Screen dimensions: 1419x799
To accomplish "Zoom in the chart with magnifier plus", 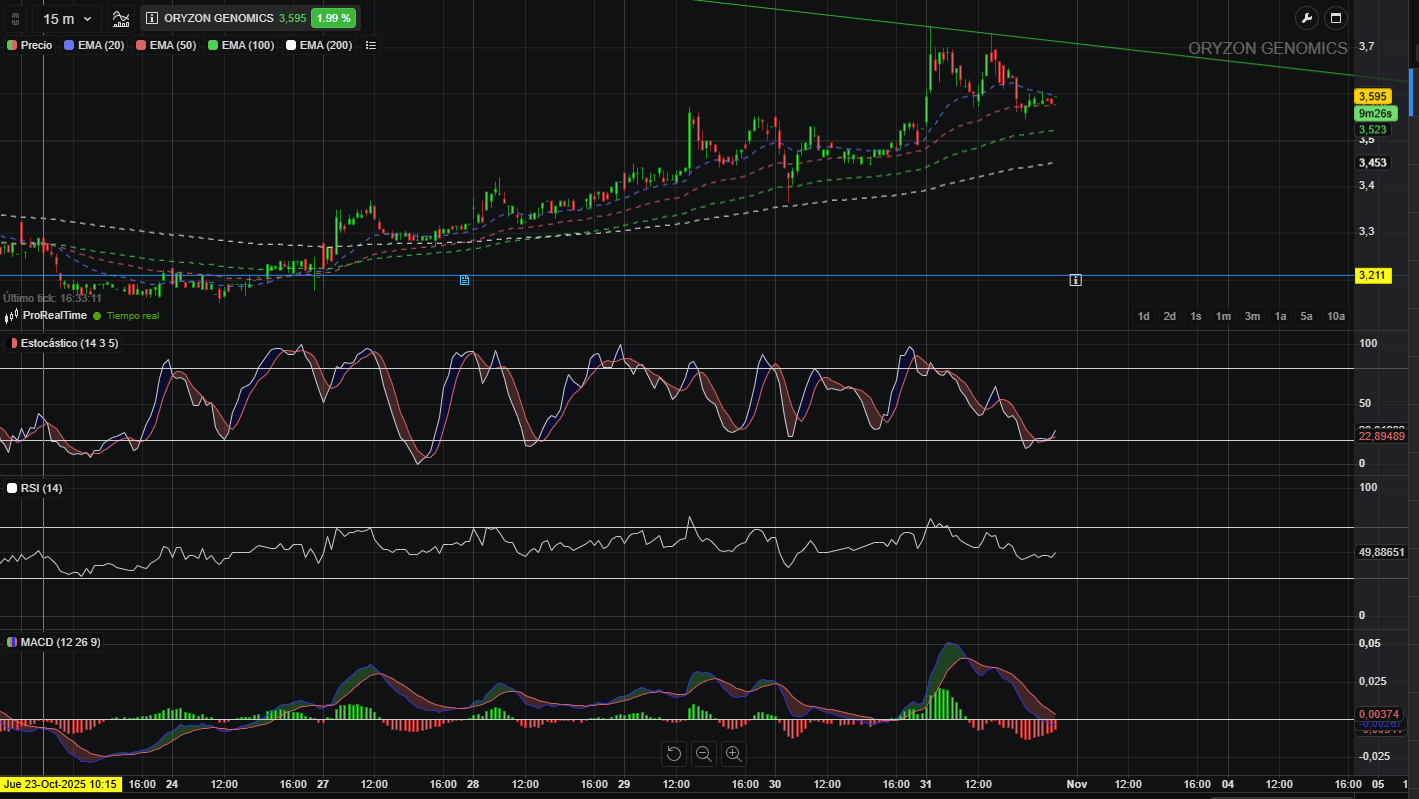I will (733, 754).
